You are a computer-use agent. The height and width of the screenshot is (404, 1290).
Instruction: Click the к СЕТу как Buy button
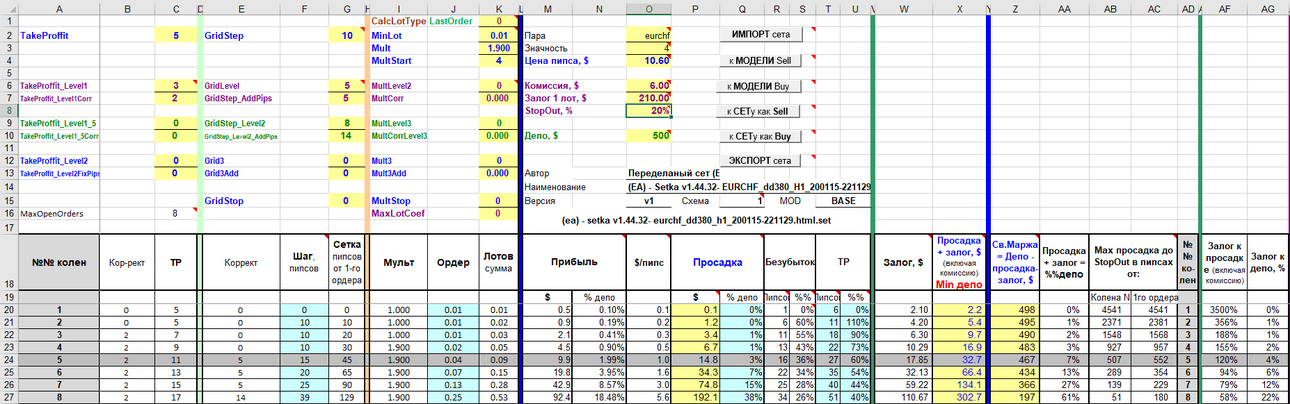coord(761,136)
